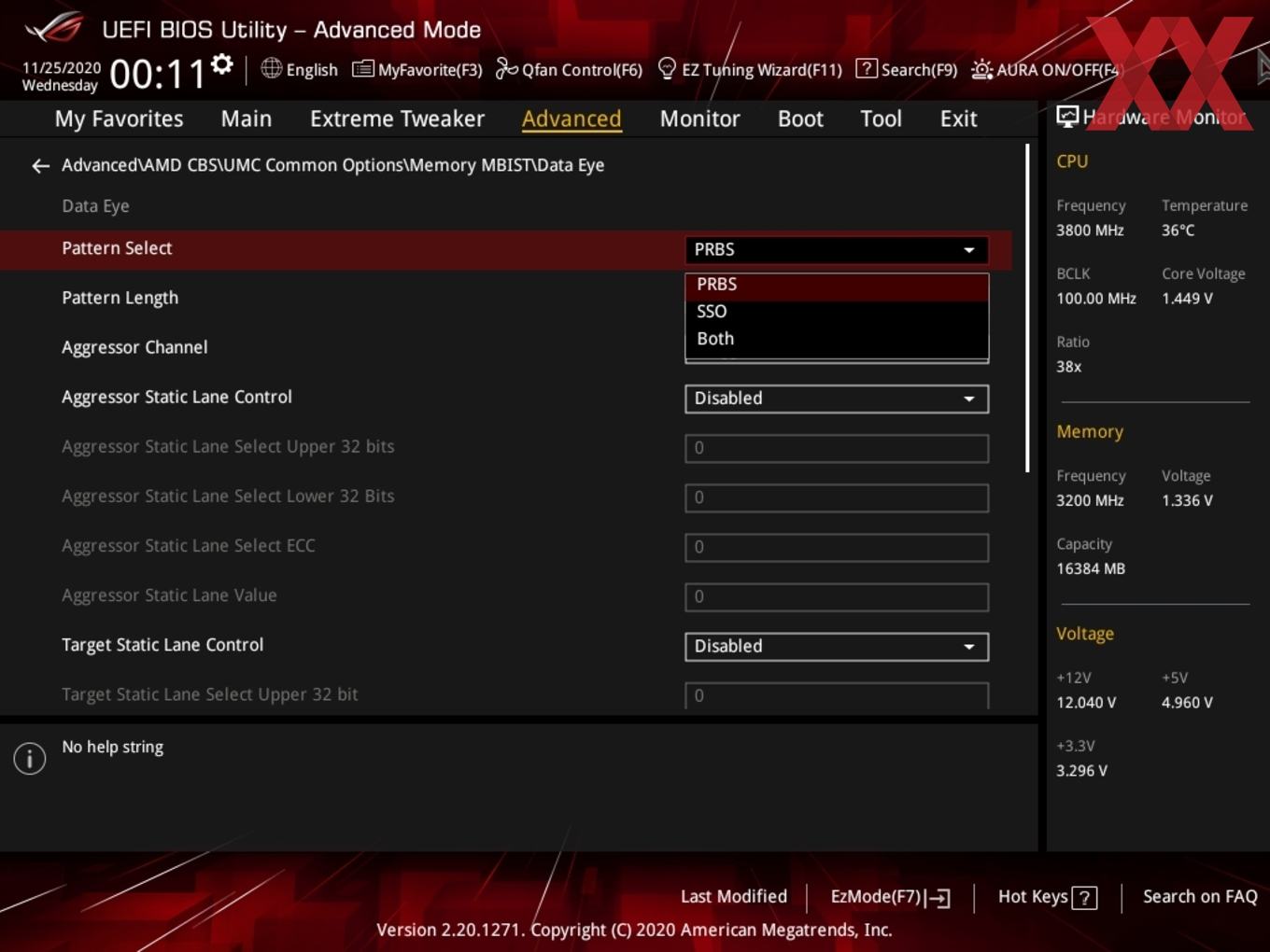Image resolution: width=1270 pixels, height=952 pixels.
Task: Click the ROG logo in header
Action: pyautogui.click(x=54, y=28)
